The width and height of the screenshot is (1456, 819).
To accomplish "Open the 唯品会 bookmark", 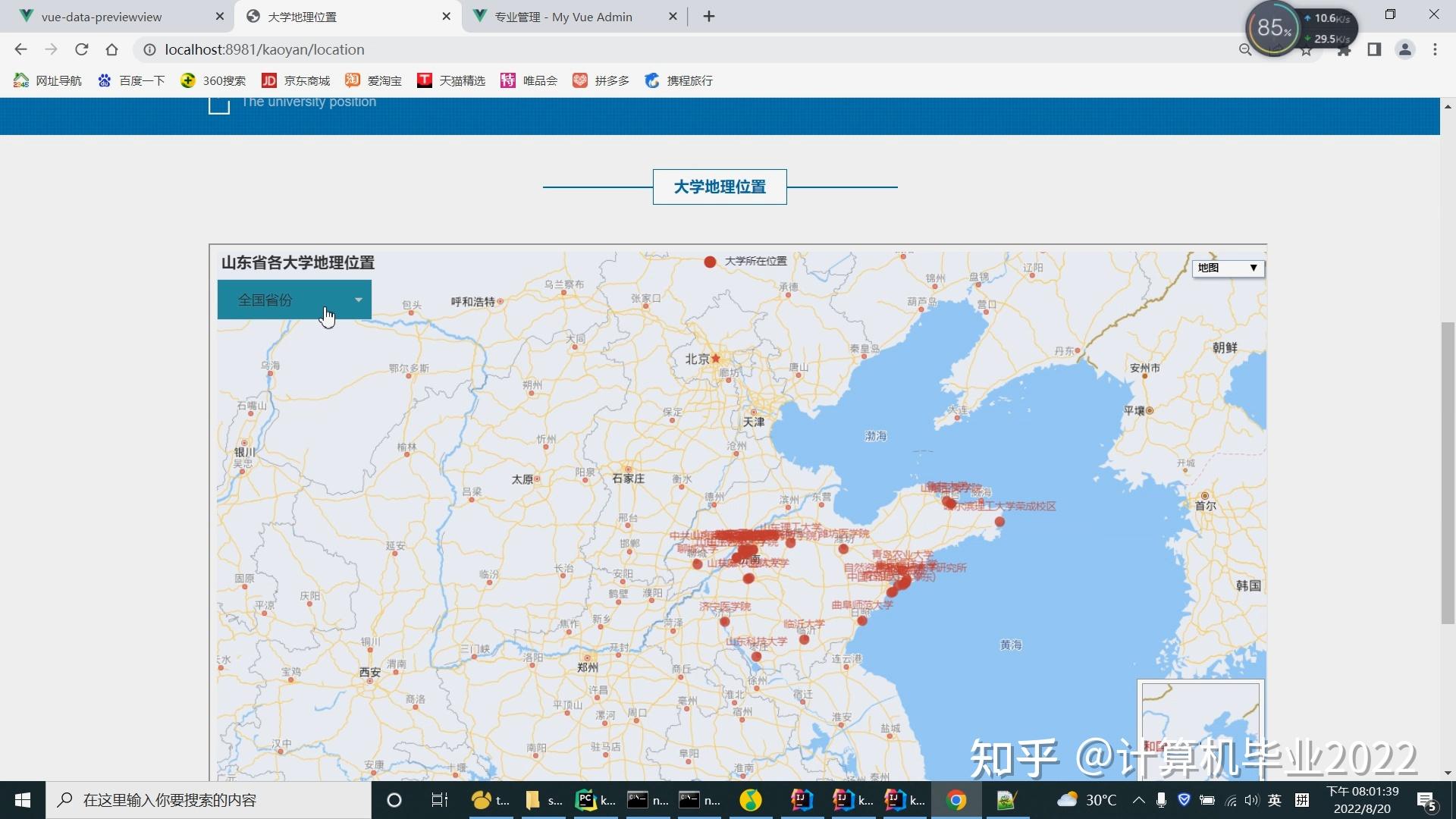I will pyautogui.click(x=529, y=80).
